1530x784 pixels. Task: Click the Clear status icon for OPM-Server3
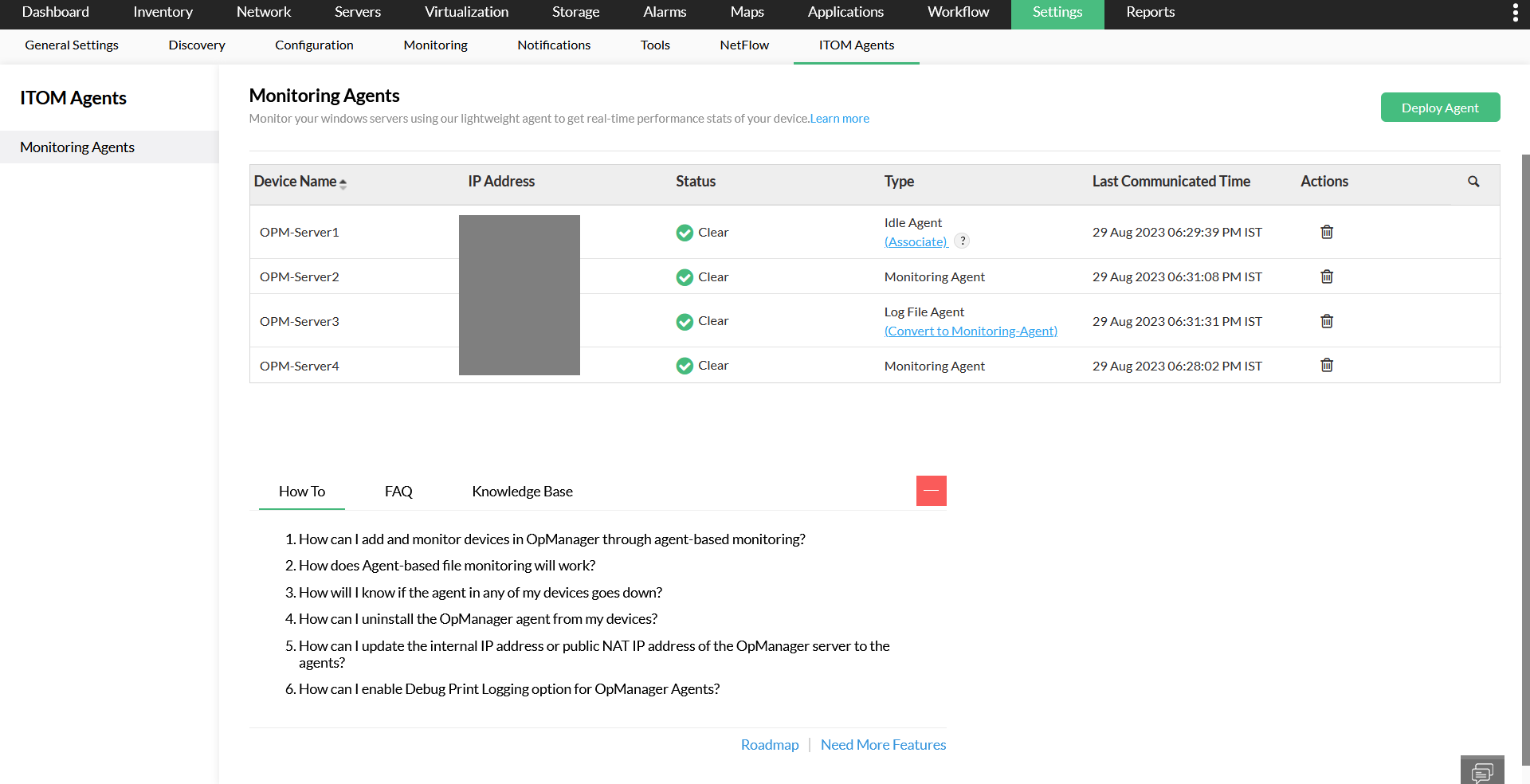[685, 322]
